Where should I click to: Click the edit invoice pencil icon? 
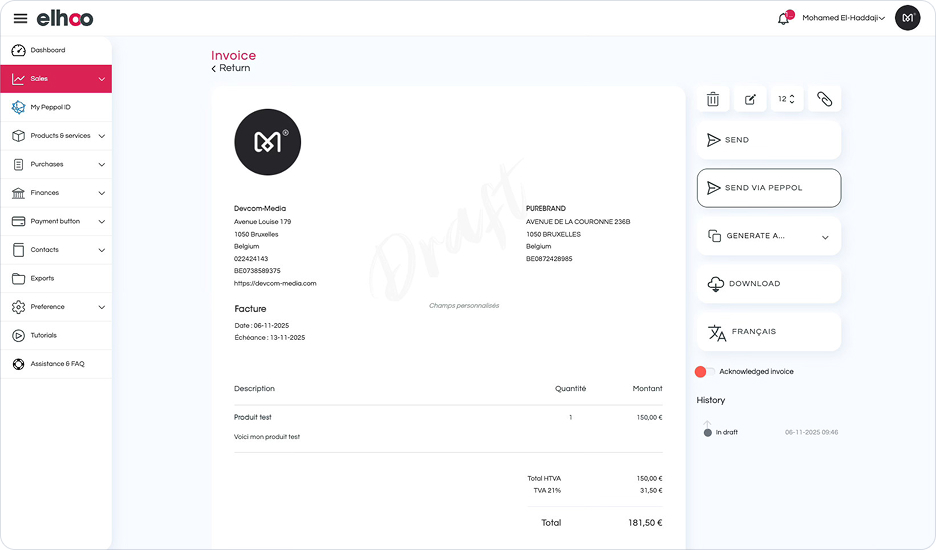[750, 99]
